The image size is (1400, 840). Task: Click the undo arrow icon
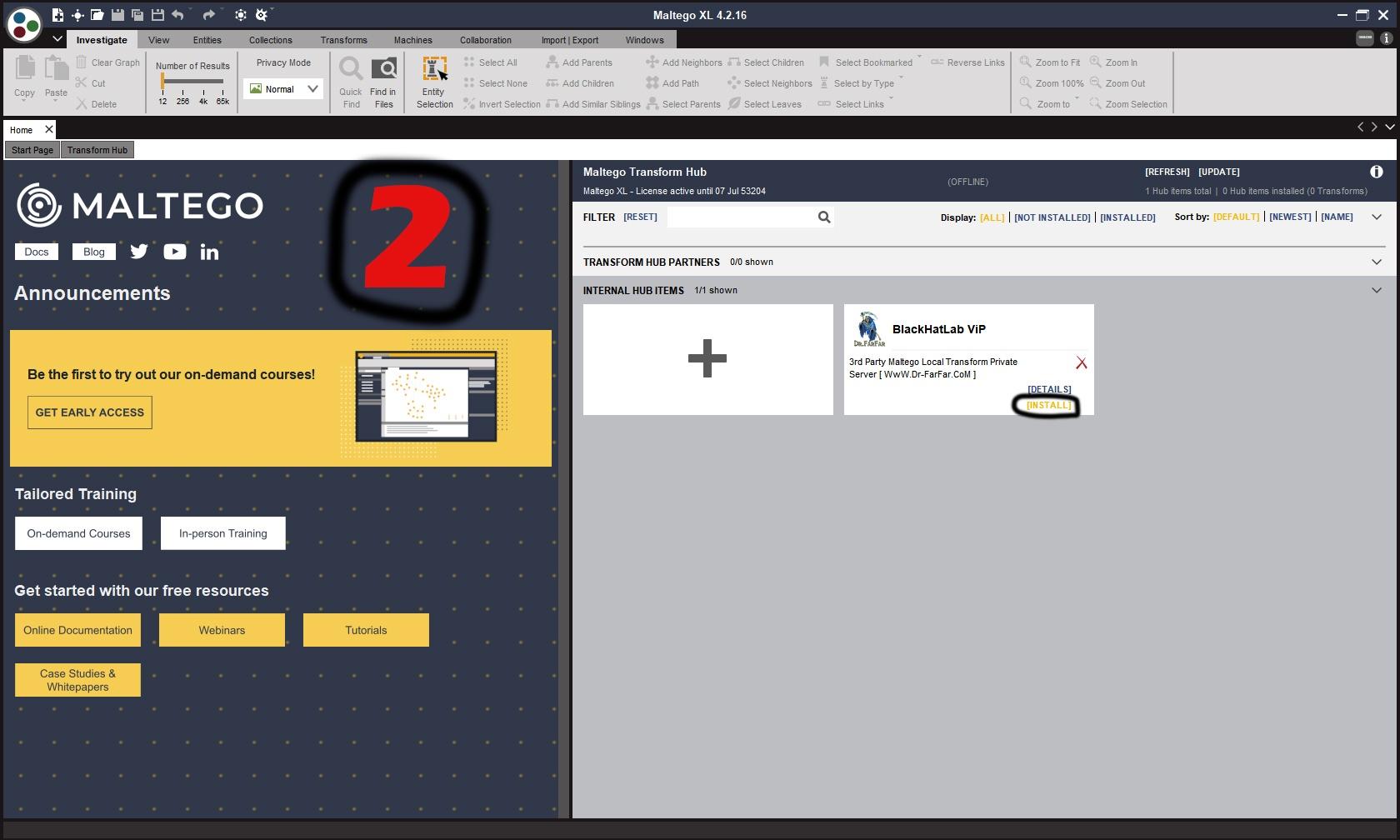[x=177, y=15]
